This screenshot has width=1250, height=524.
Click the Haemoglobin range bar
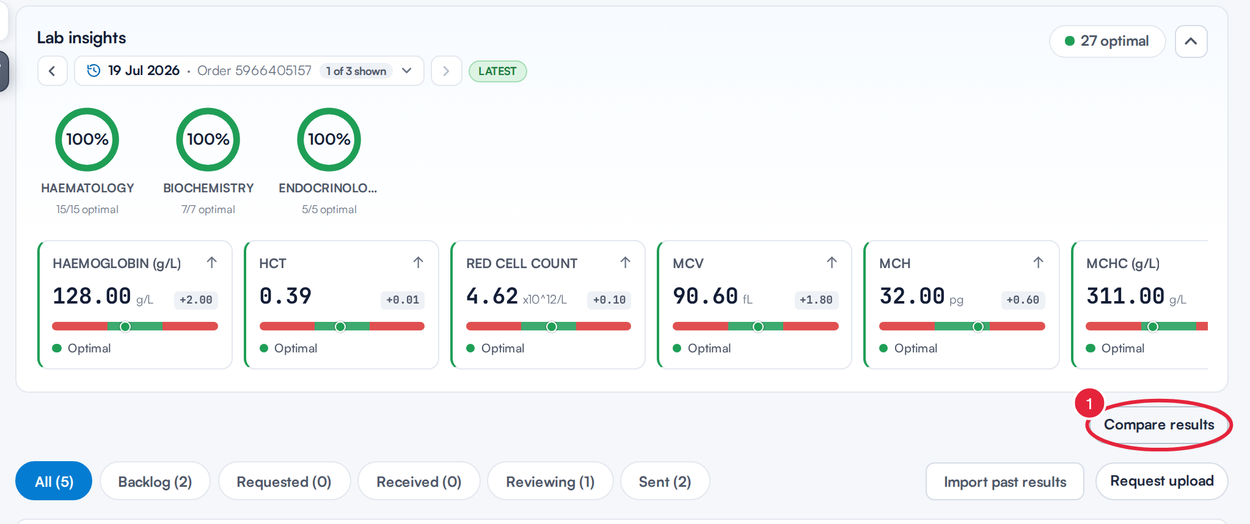click(135, 326)
